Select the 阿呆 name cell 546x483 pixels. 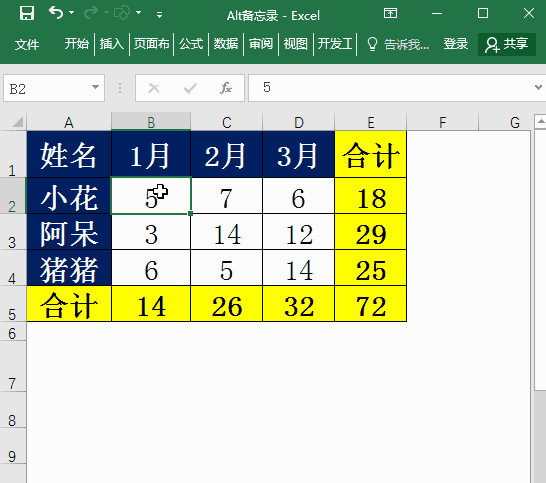[x=69, y=232]
